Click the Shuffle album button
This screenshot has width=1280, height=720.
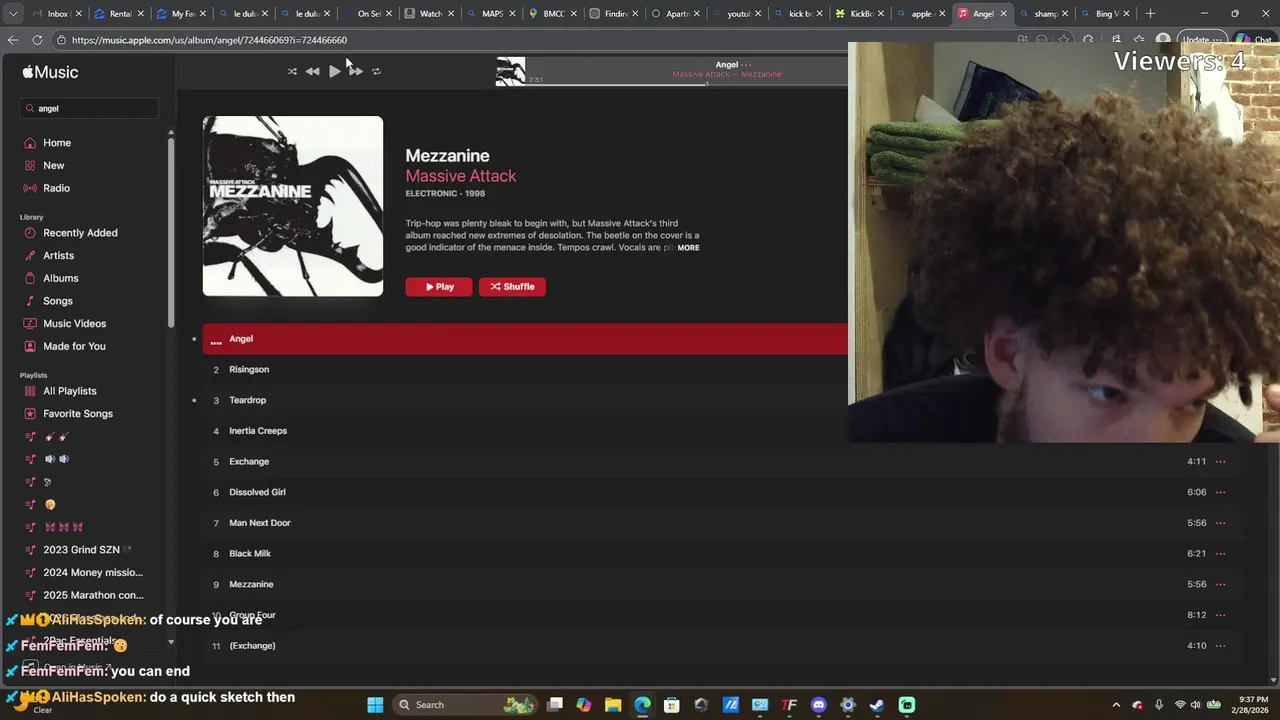click(x=512, y=287)
